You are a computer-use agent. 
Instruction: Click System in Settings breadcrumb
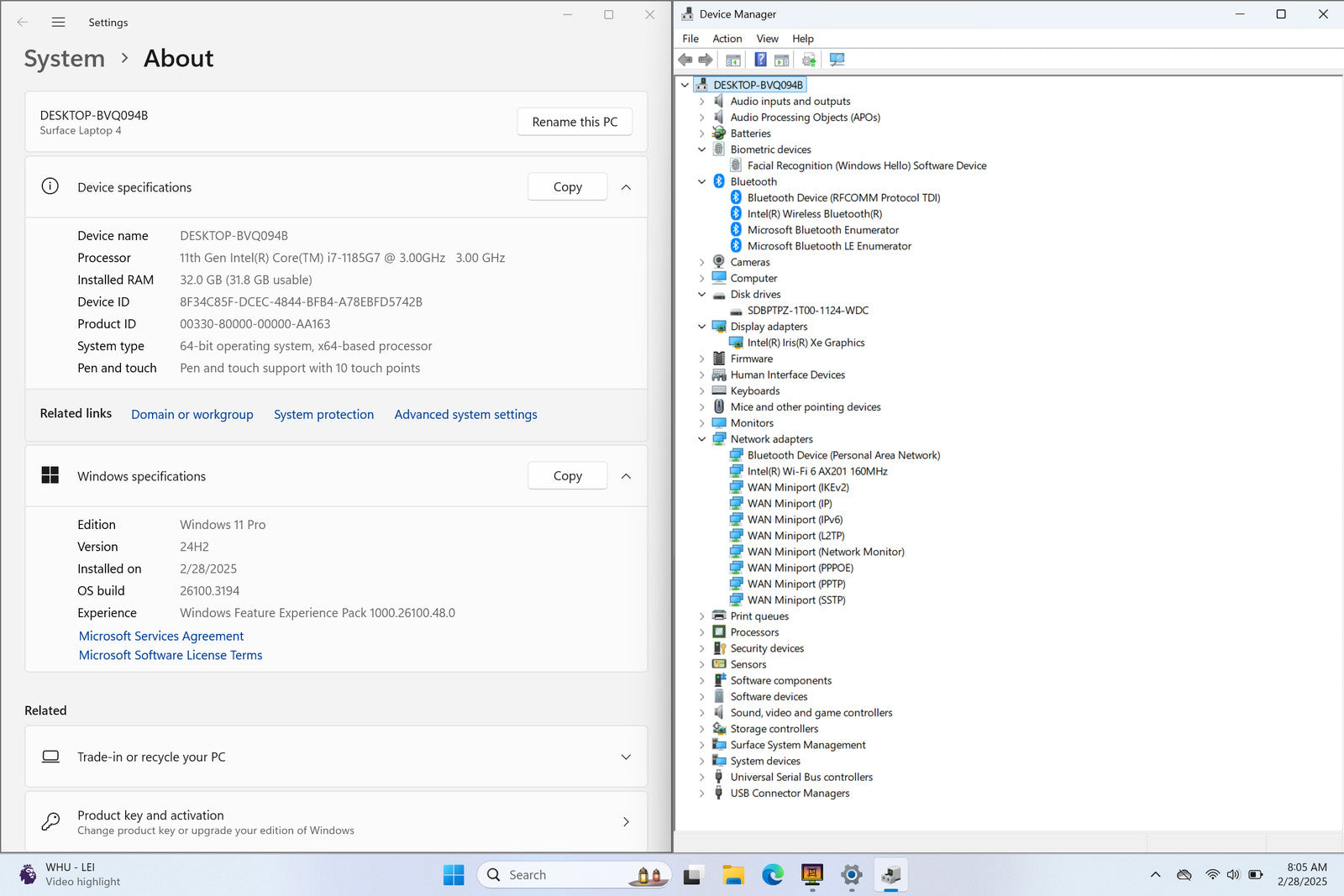coord(65,59)
